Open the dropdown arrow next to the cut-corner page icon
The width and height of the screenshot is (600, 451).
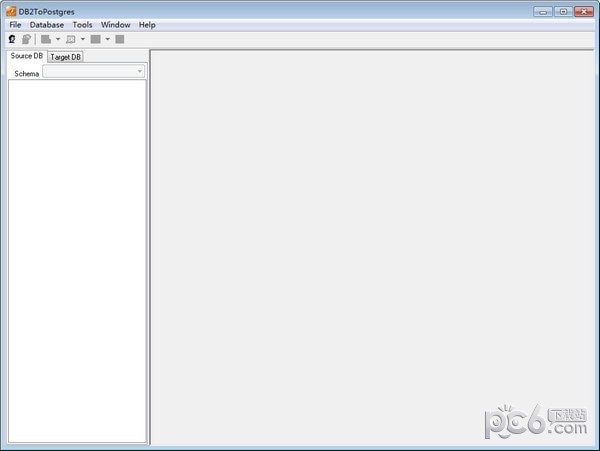[58, 39]
